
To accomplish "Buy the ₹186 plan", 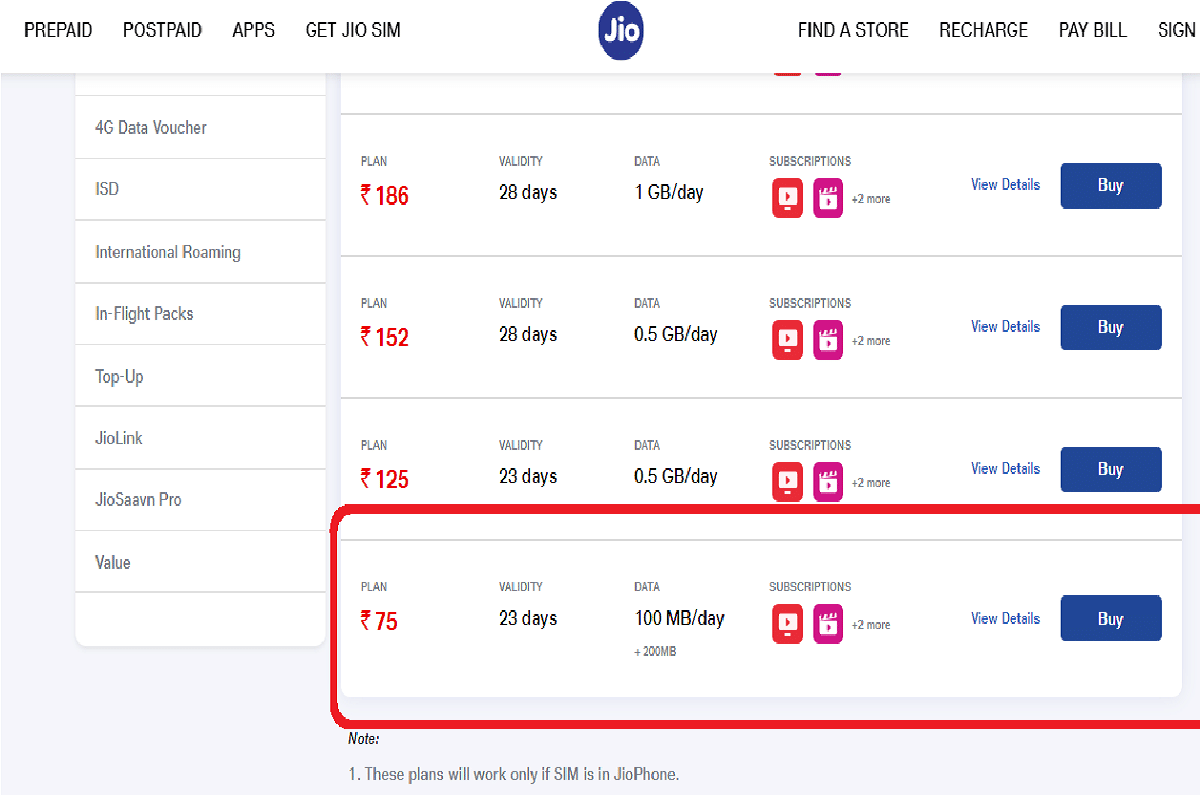I will pos(1111,186).
